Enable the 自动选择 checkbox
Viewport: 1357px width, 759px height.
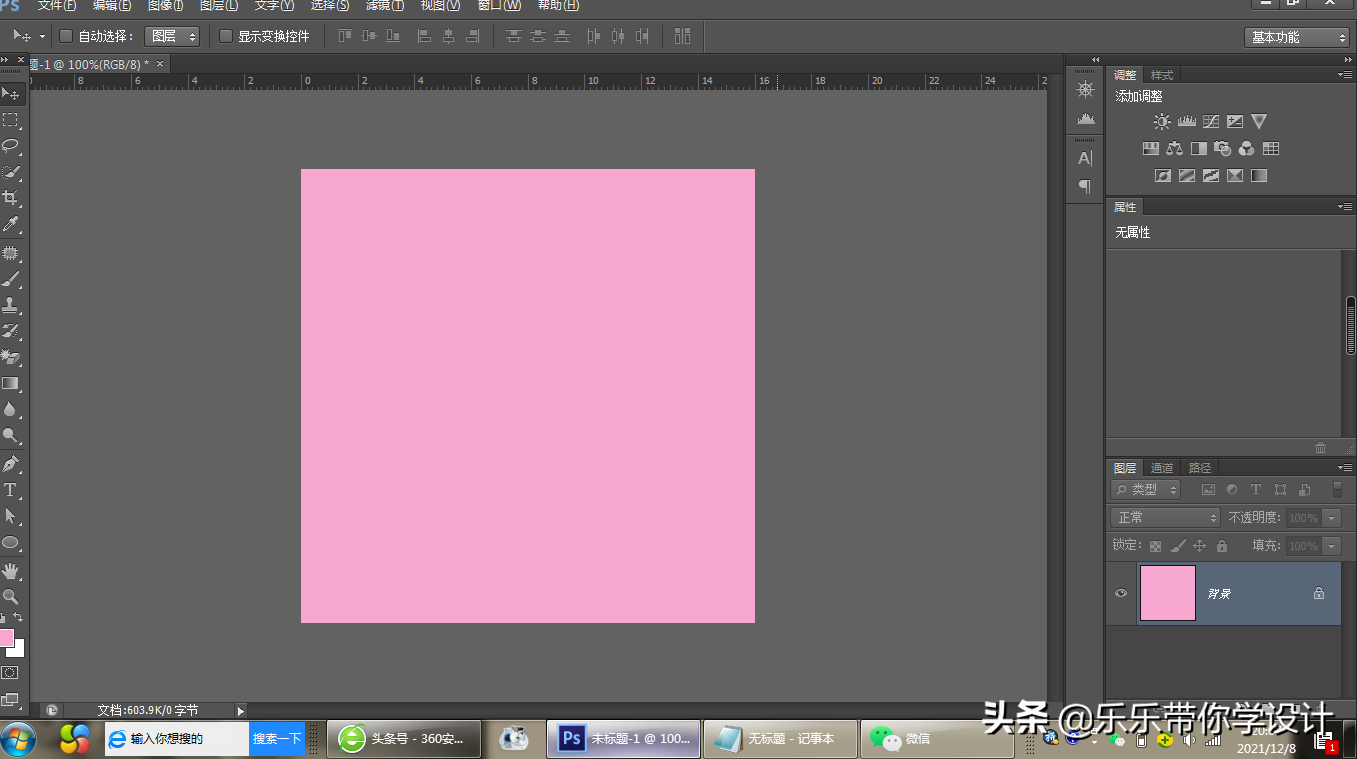[x=66, y=36]
